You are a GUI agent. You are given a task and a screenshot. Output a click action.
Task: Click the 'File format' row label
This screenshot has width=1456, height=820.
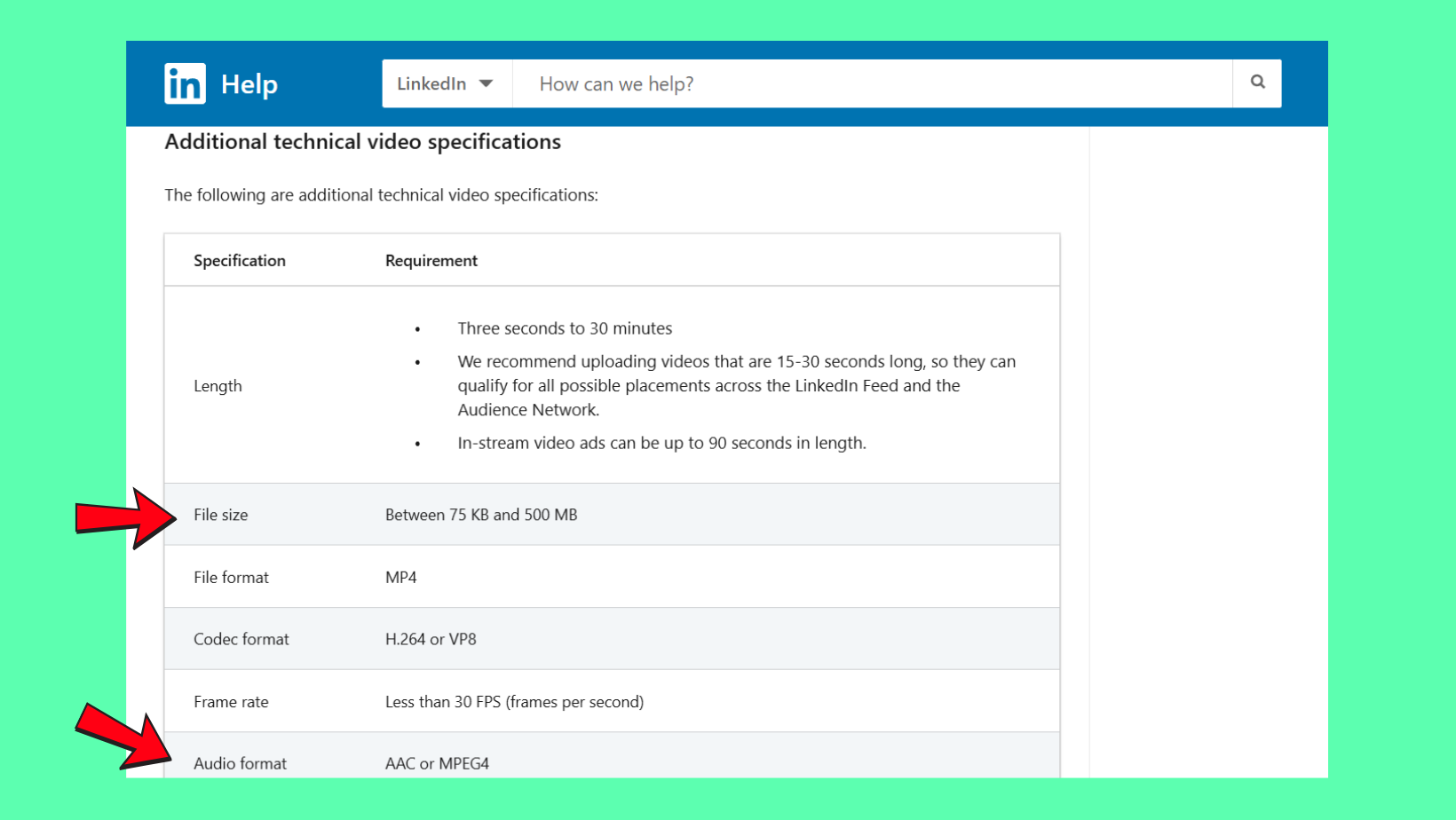[x=231, y=577]
